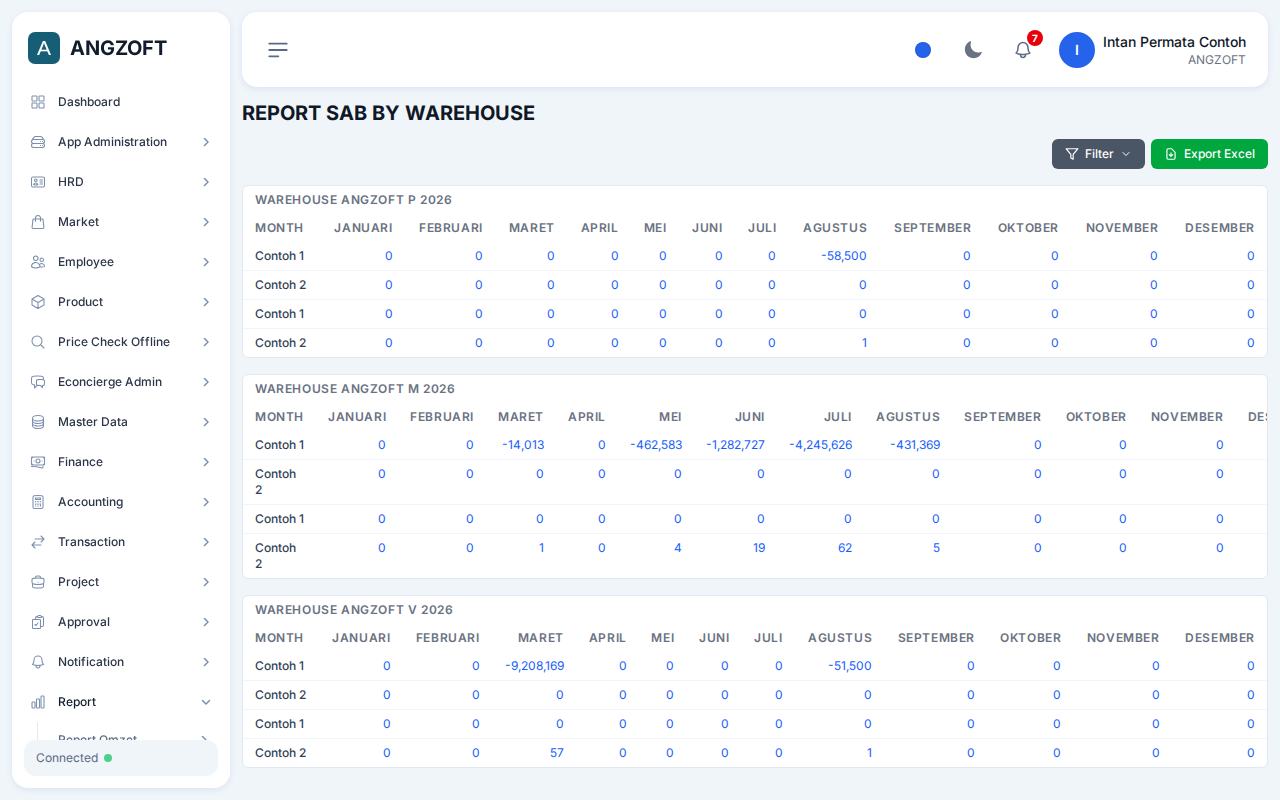Open the Finance menu item
Image resolution: width=1280 pixels, height=800 pixels.
point(121,462)
